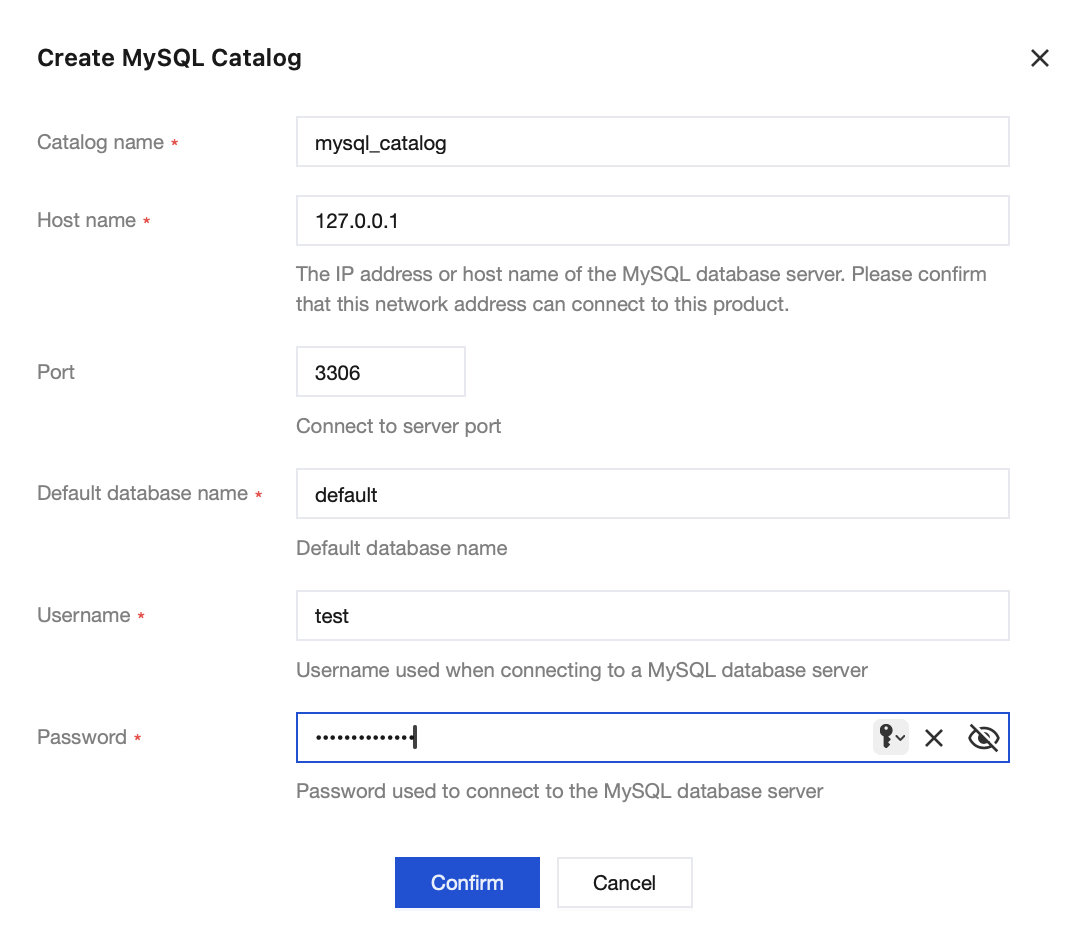
Task: Click the Confirm button
Action: pyautogui.click(x=467, y=882)
